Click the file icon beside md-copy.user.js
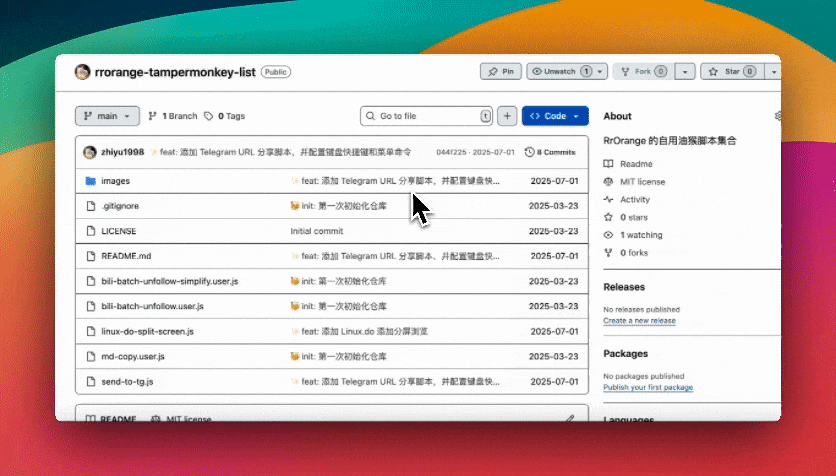 91,356
